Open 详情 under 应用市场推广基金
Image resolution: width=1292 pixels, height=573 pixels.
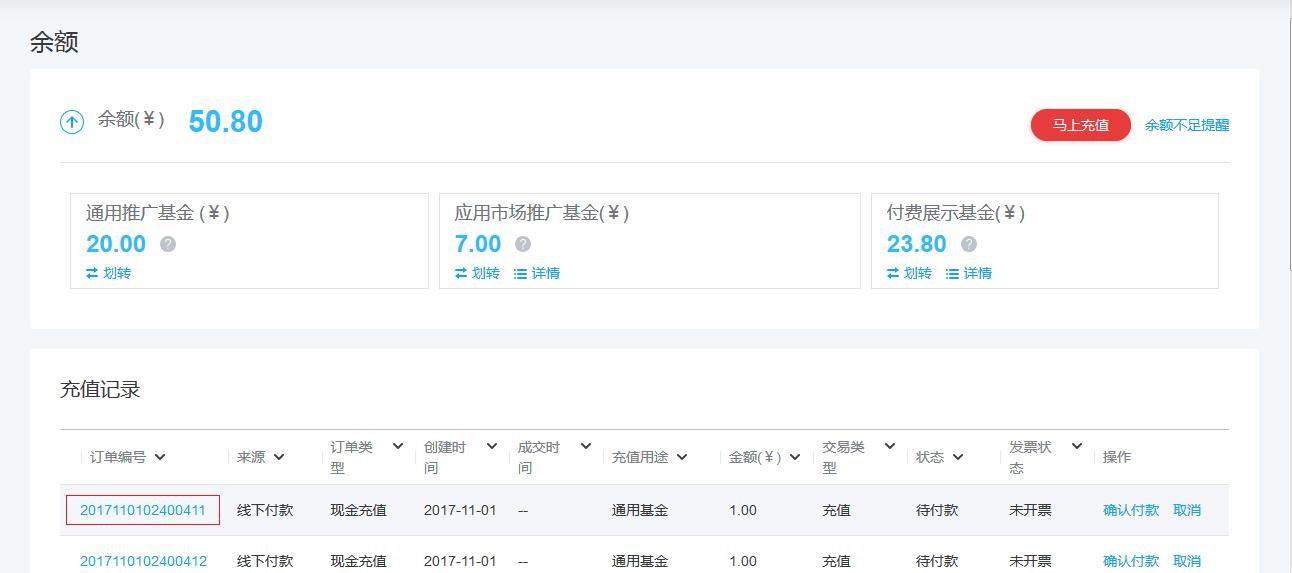tap(537, 273)
